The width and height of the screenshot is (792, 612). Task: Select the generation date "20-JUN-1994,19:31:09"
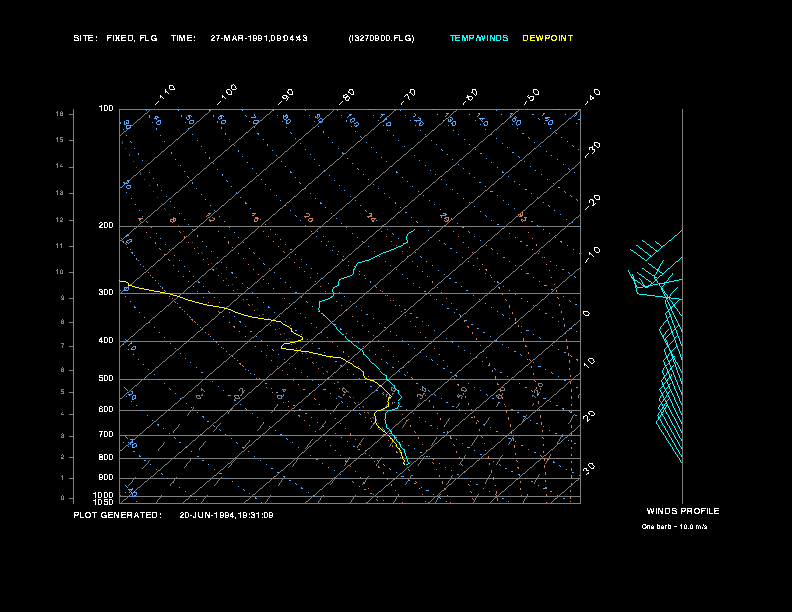coord(226,515)
